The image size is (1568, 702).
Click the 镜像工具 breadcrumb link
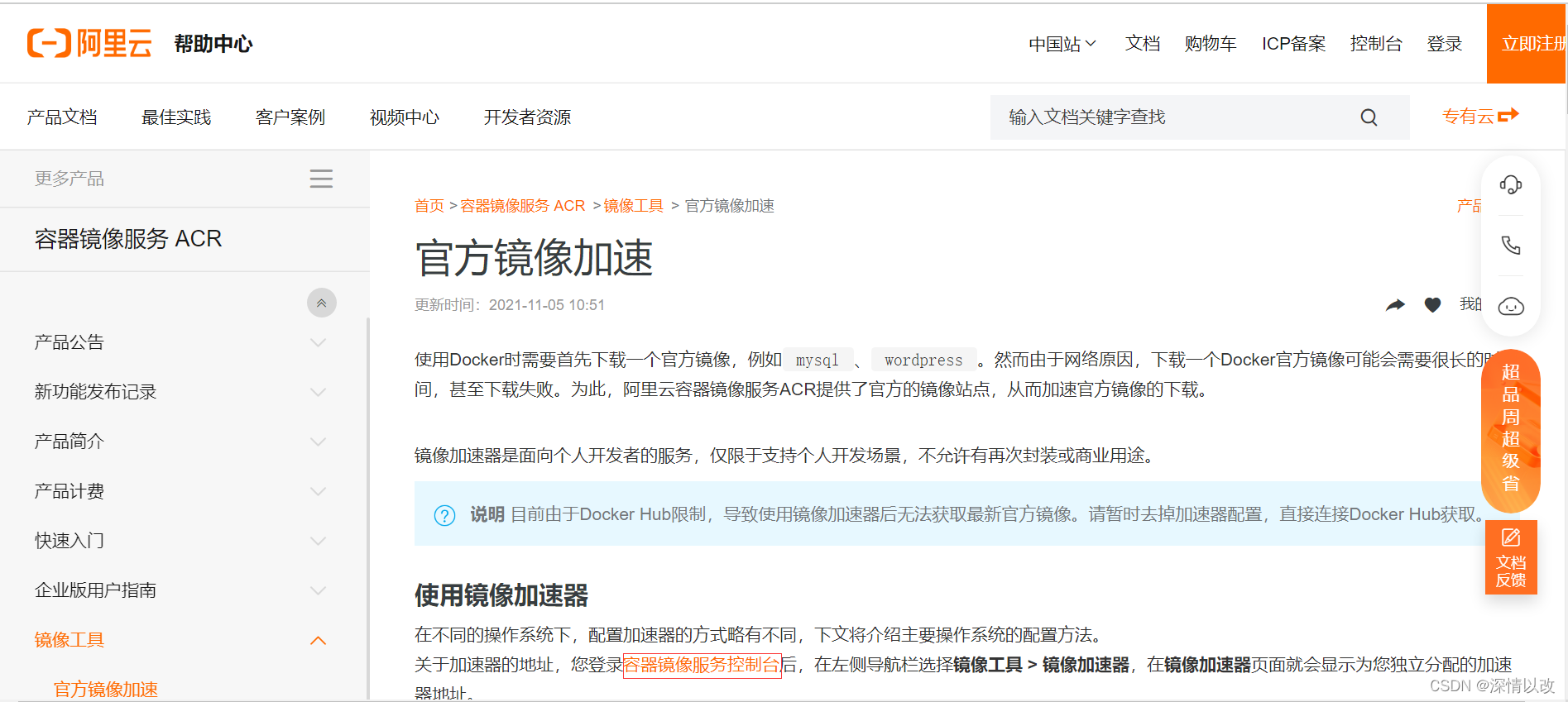(x=634, y=206)
